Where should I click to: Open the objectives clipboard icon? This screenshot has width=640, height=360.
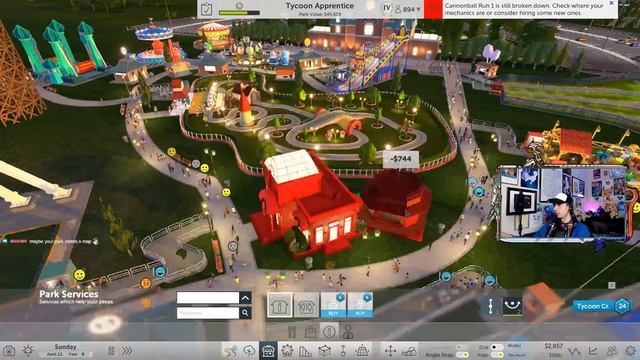[x=207, y=9]
